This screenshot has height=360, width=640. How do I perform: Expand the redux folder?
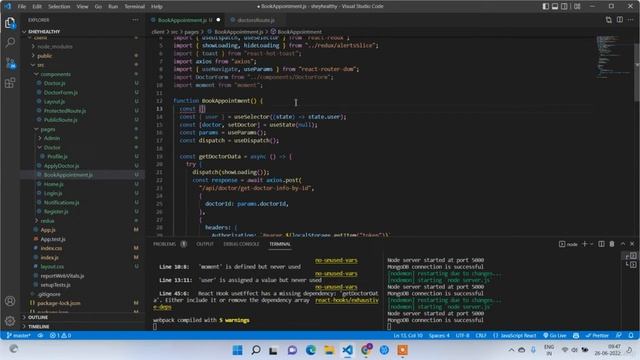point(47,221)
